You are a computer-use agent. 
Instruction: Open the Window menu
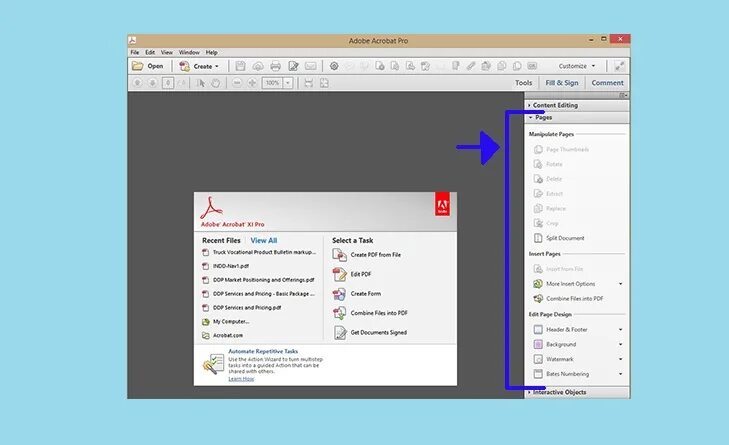click(x=189, y=53)
